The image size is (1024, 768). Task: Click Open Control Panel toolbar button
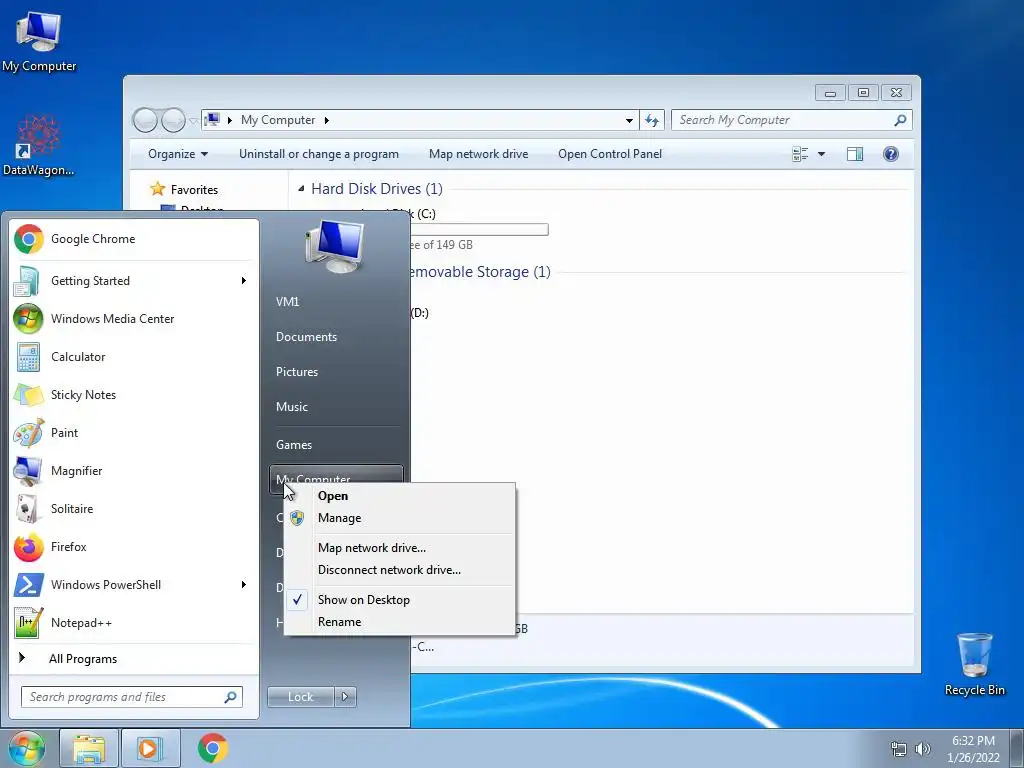tap(610, 154)
